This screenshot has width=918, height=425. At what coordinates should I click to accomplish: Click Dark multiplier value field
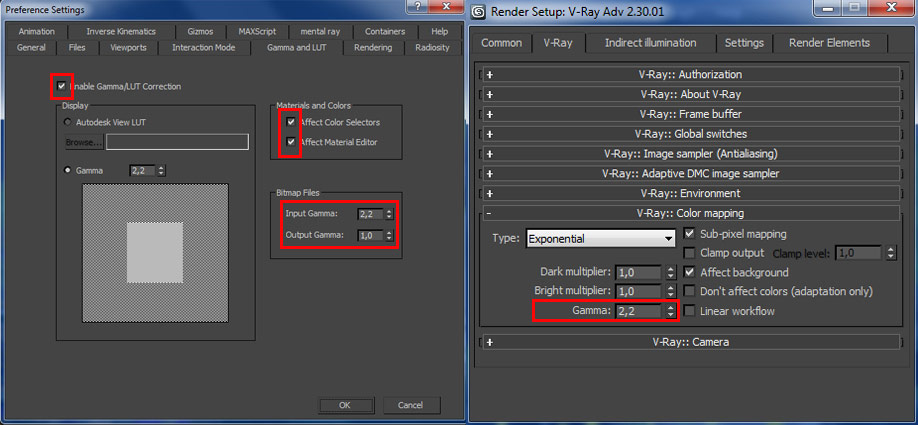639,272
